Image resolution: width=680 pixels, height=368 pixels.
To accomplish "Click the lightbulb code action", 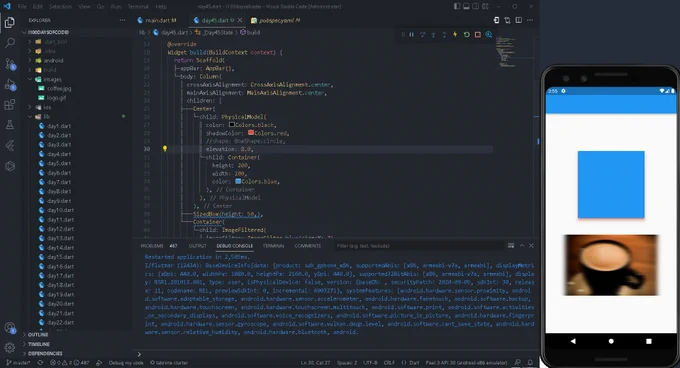I will tap(165, 149).
